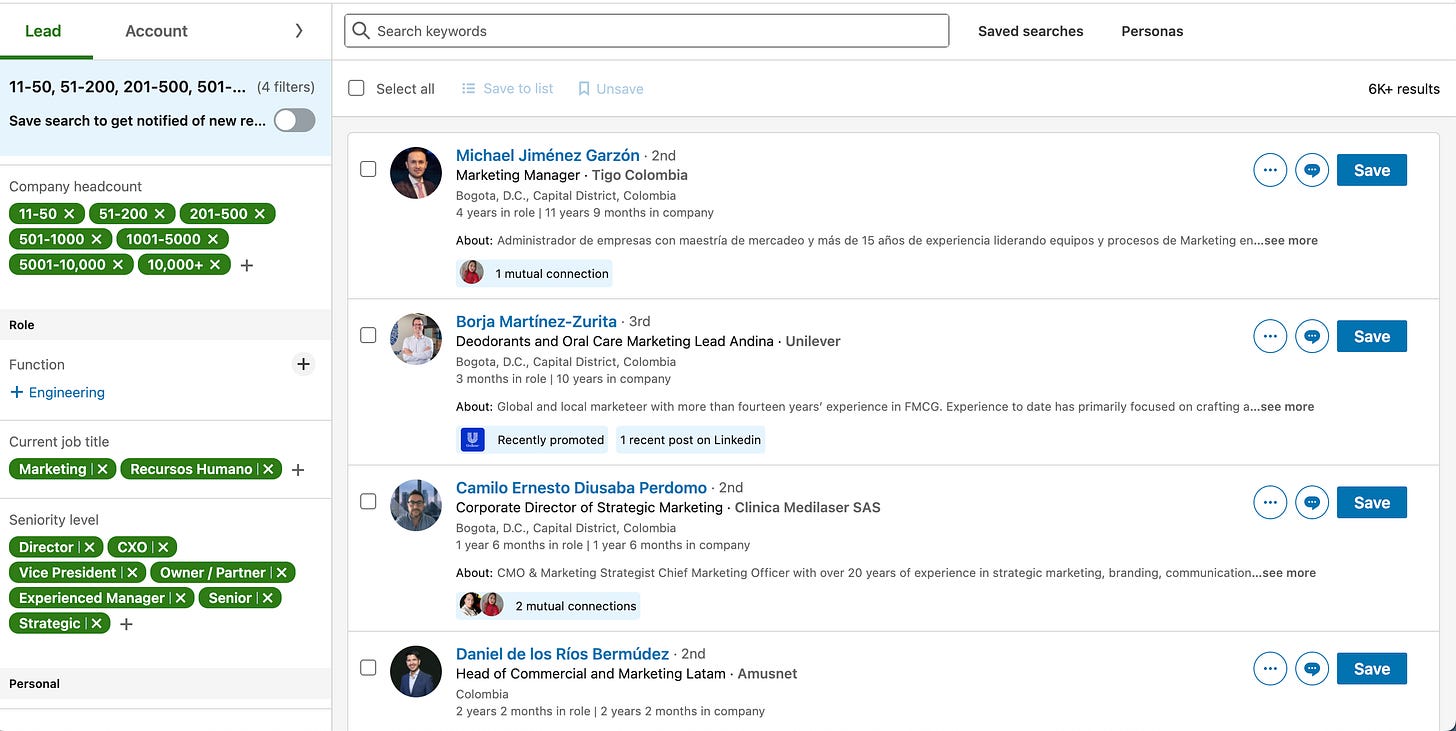1456x731 pixels.
Task: Remove the 201-500 headcount filter chip
Action: point(259,214)
